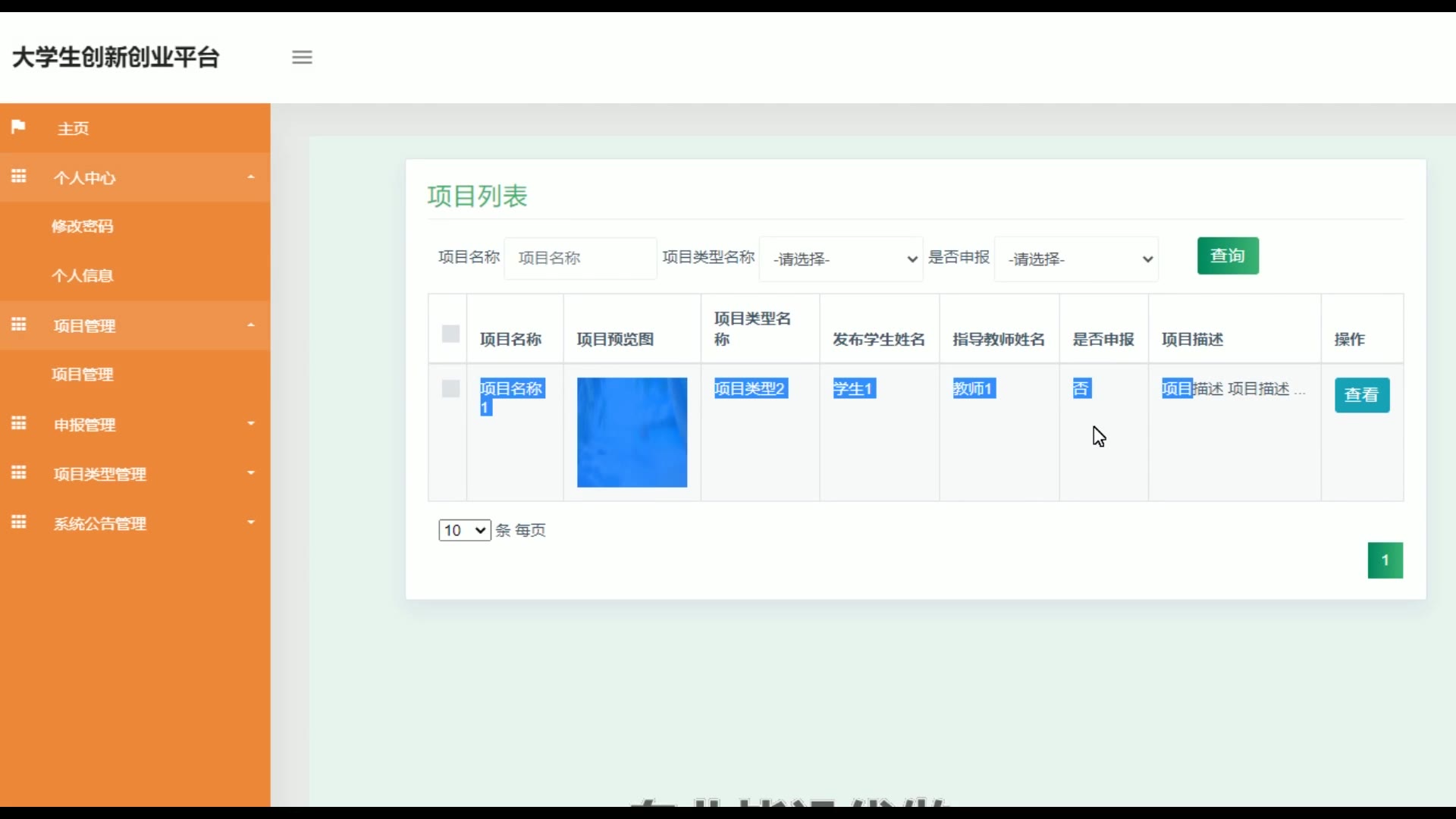1456x819 pixels.
Task: Open the 项目类型名称 dropdown filter
Action: [x=842, y=259]
